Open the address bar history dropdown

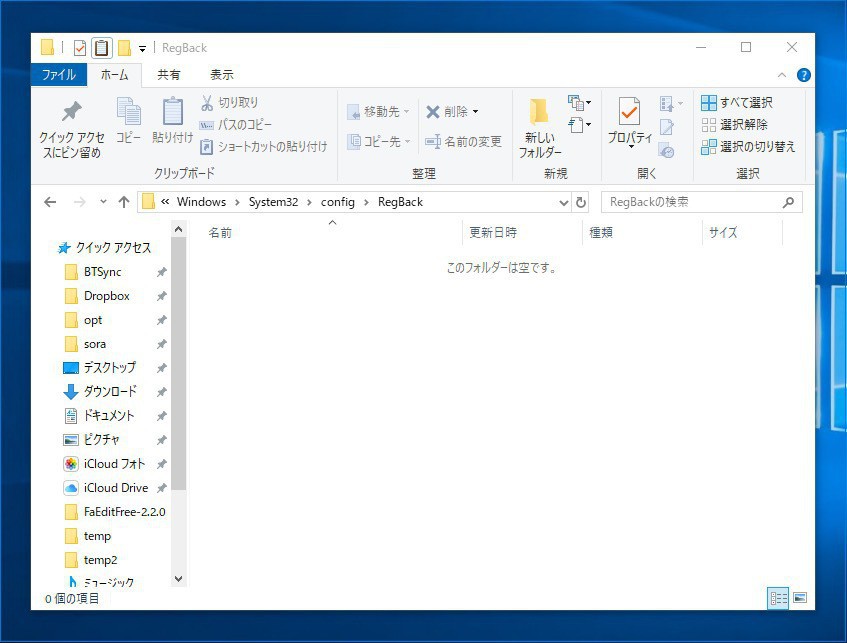[563, 202]
